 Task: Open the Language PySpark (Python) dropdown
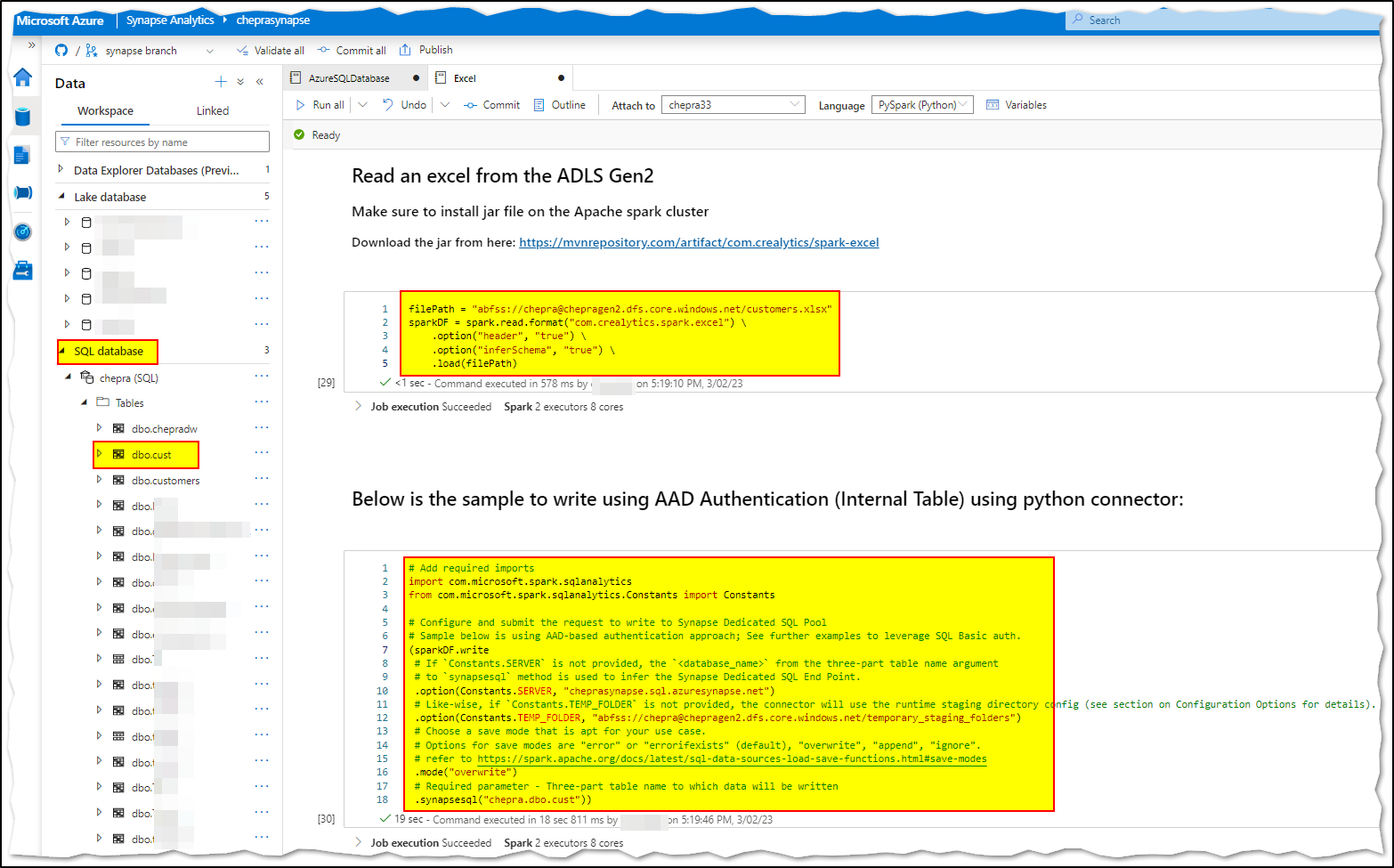click(922, 105)
